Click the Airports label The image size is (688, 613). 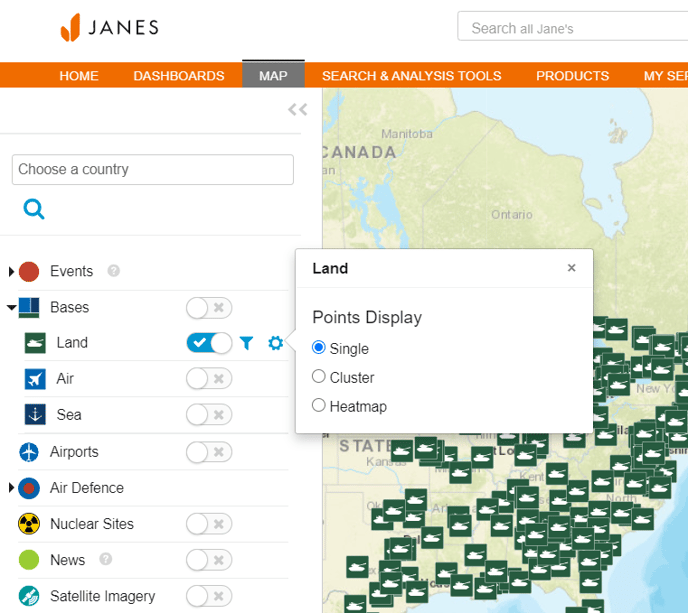pyautogui.click(x=74, y=452)
